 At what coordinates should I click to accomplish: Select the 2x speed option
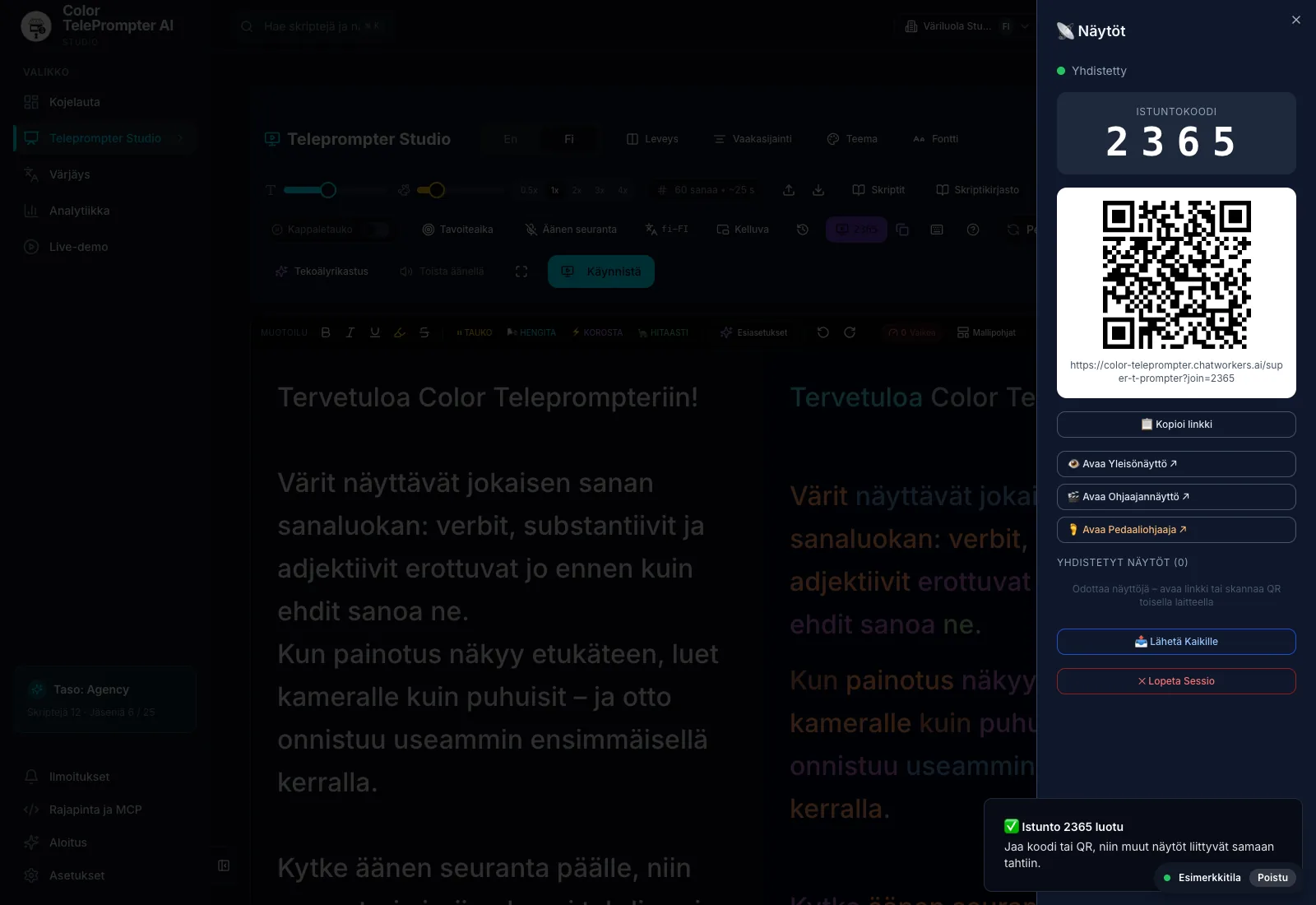pyautogui.click(x=577, y=190)
